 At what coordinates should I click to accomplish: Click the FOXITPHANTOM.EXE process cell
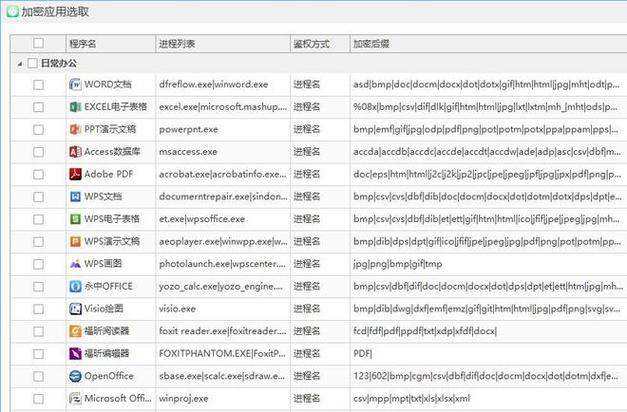[222, 354]
